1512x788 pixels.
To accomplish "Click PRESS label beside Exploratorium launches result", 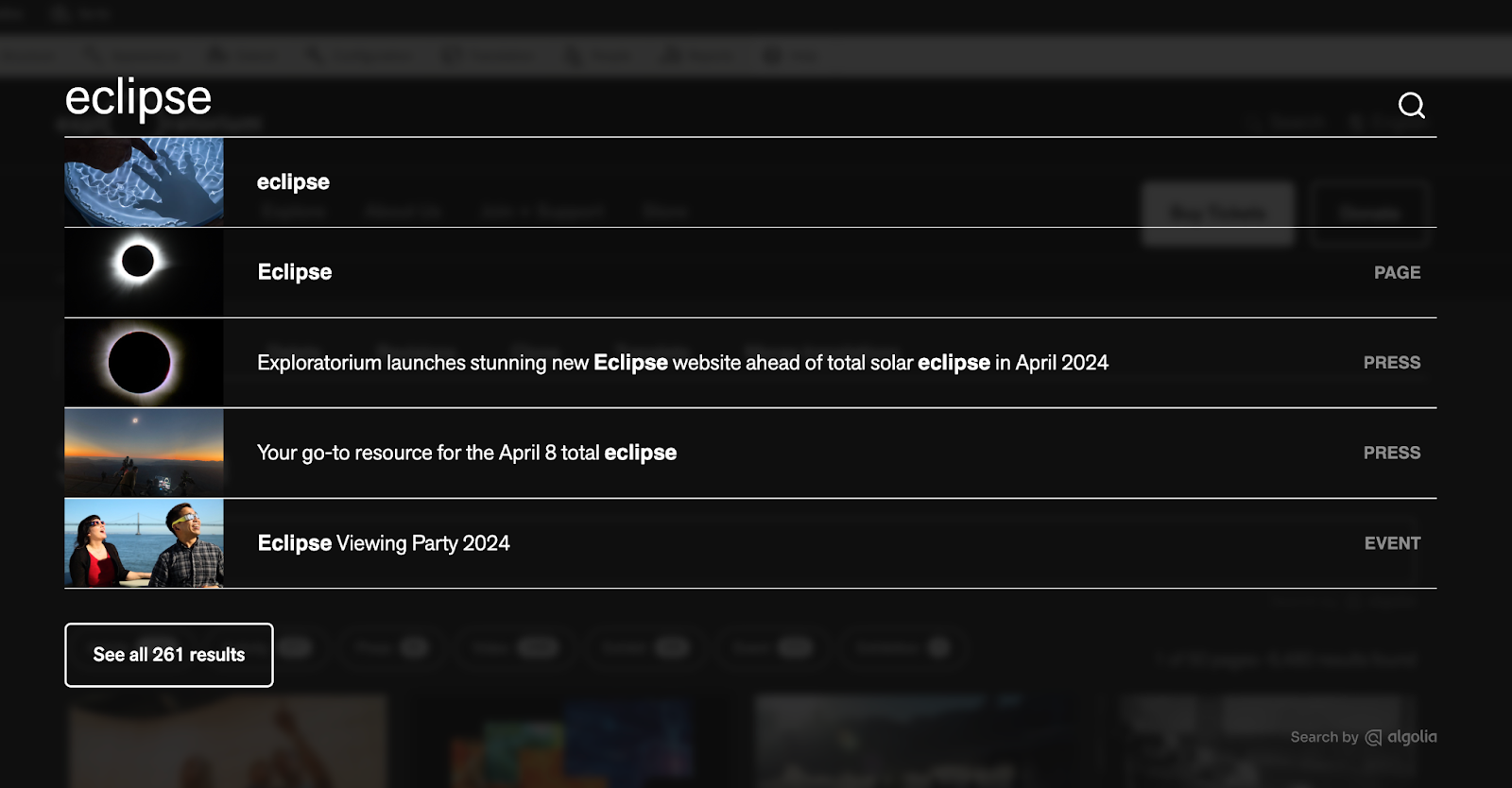I will 1392,363.
